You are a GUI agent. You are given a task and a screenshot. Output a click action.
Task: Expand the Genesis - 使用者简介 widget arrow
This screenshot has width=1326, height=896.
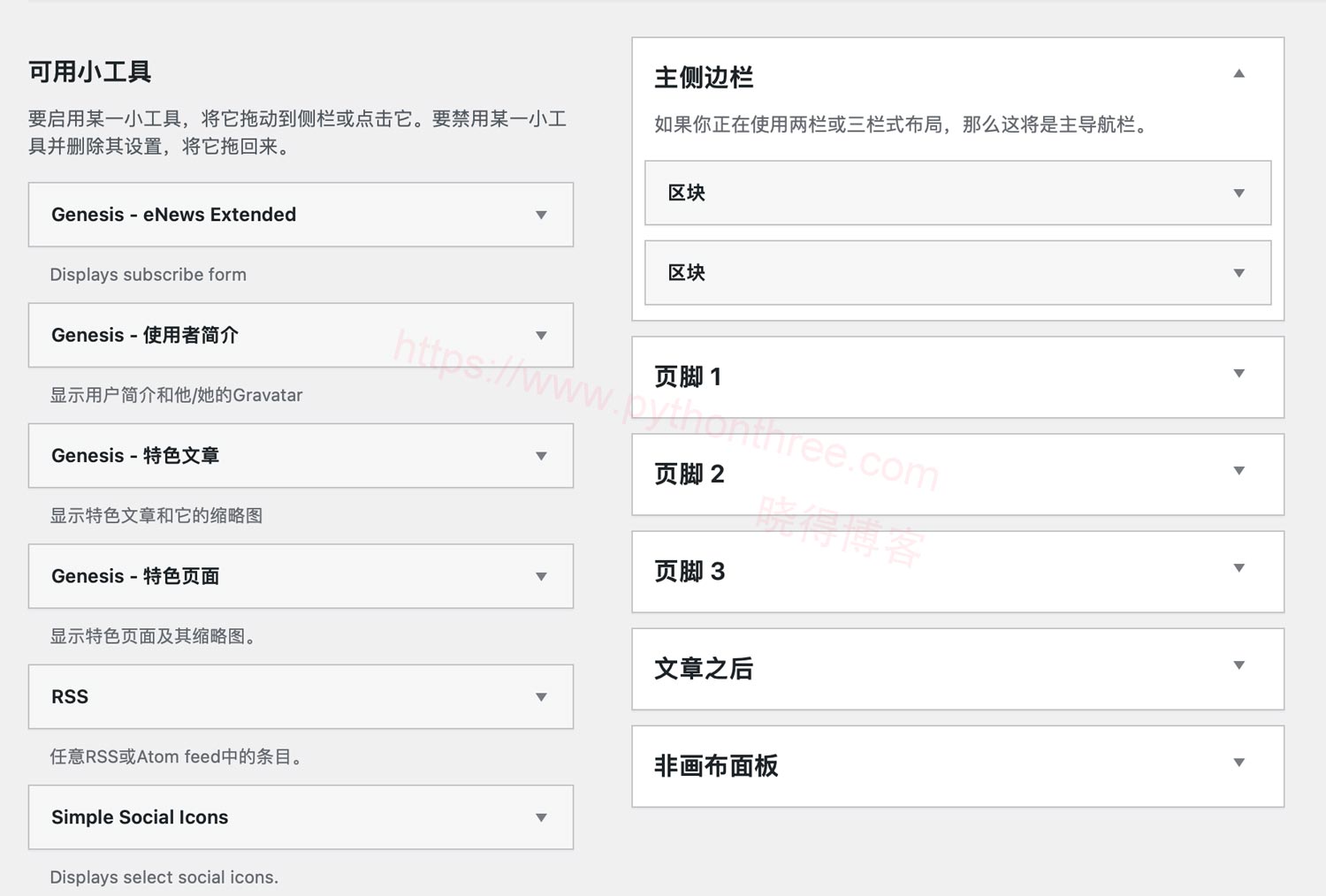coord(541,335)
